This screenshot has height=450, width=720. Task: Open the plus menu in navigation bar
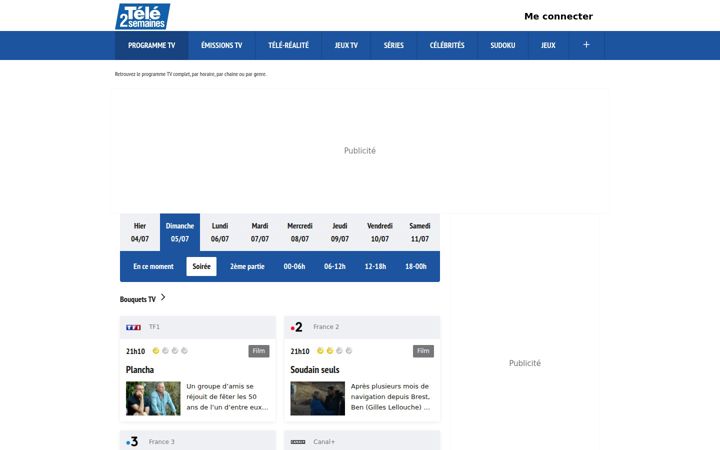[x=586, y=45]
